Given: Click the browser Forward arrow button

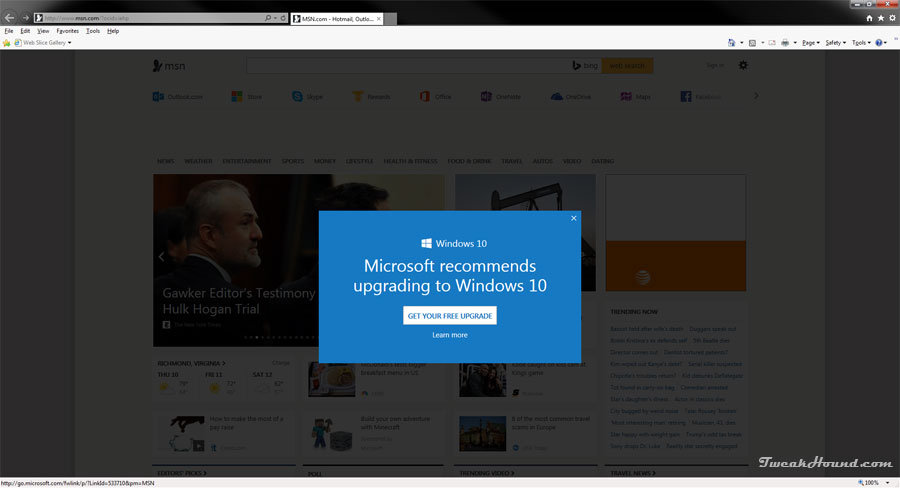Looking at the screenshot, I should pos(25,18).
